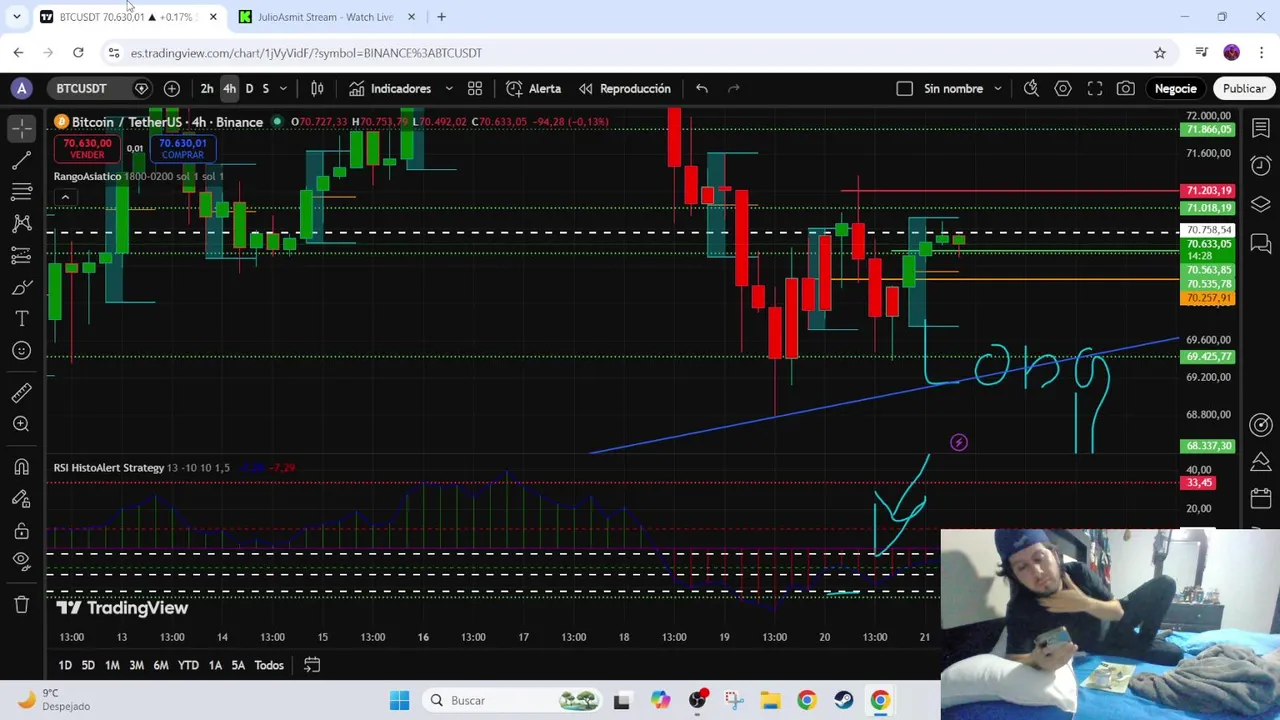Open the BTCUSDT symbol search
Screen dimensions: 1280x720
tap(81, 89)
